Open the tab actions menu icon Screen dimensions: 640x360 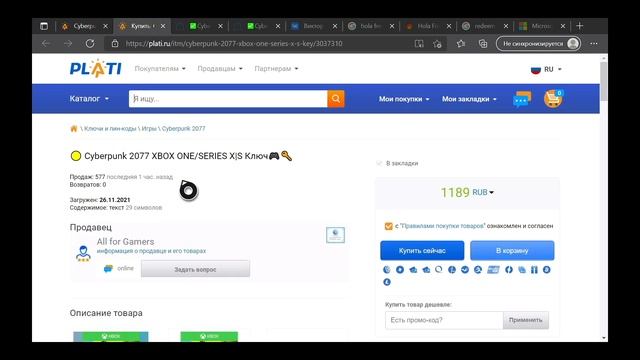click(x=44, y=26)
